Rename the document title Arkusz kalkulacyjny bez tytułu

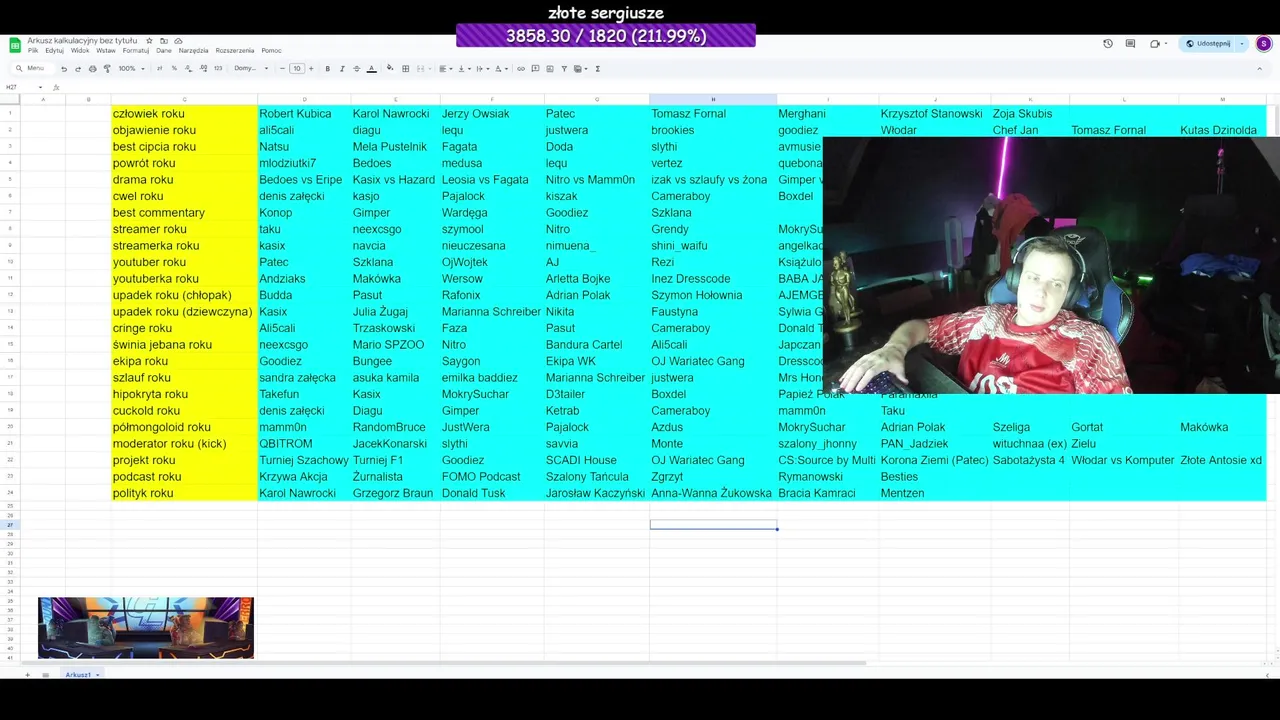(82, 41)
